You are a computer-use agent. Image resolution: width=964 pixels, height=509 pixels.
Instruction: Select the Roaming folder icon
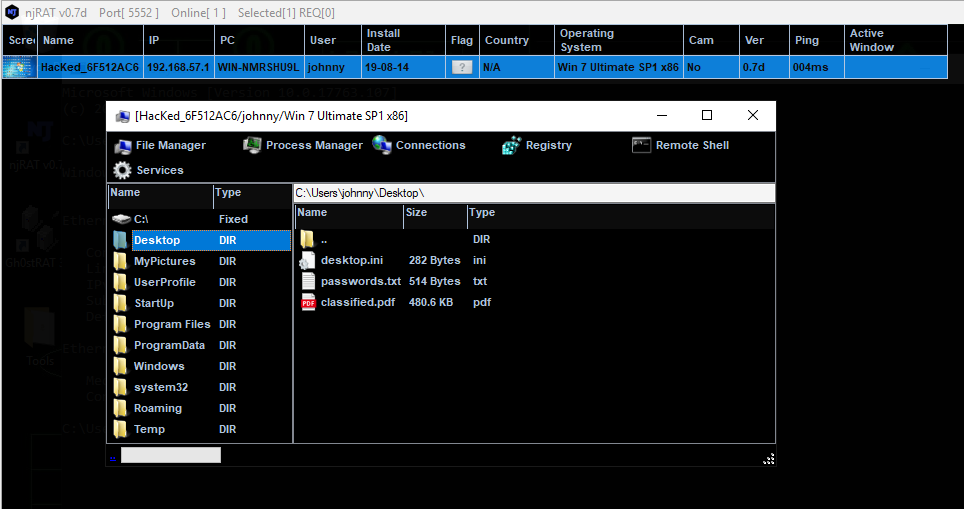120,408
